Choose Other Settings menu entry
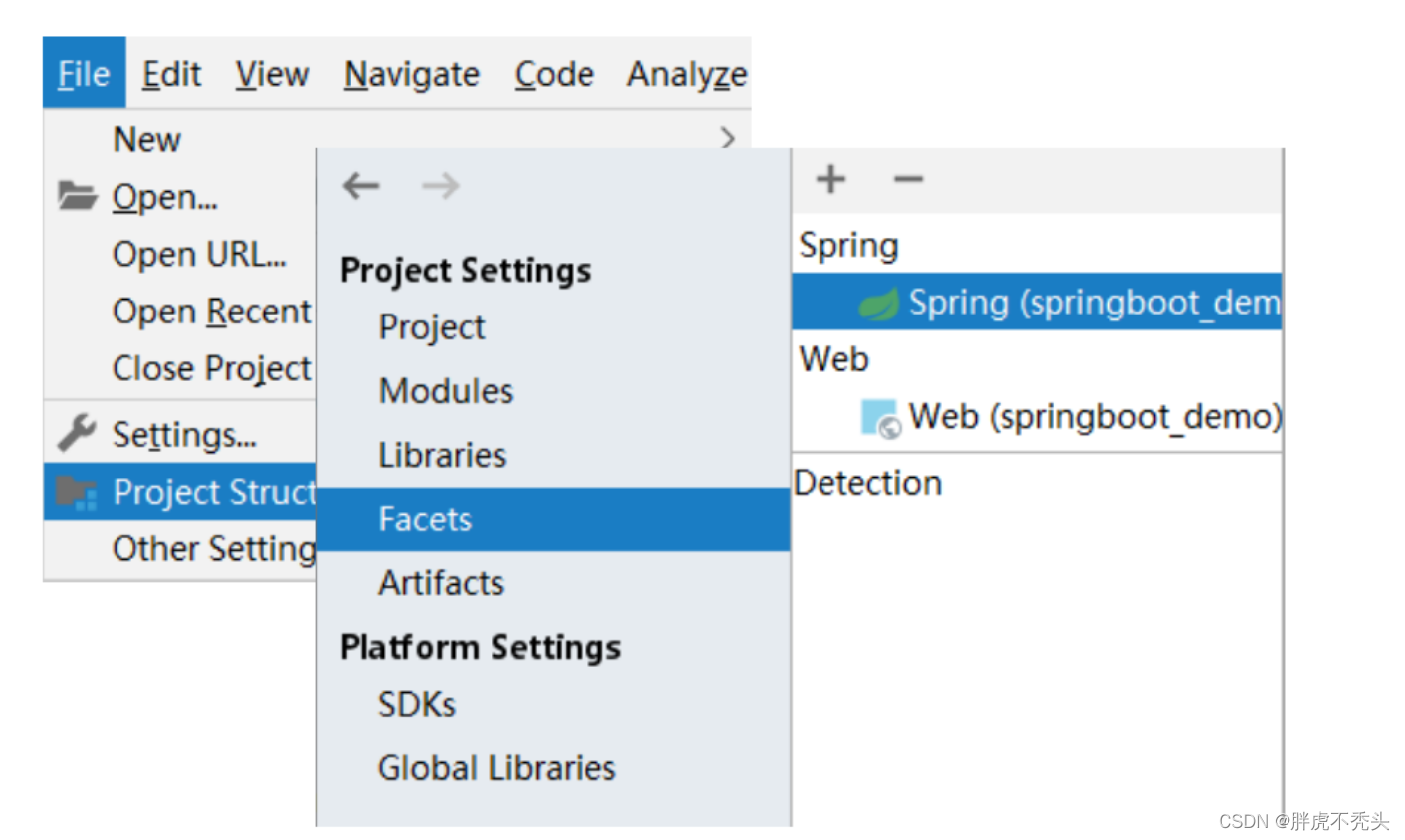1405x840 pixels. pyautogui.click(x=214, y=548)
